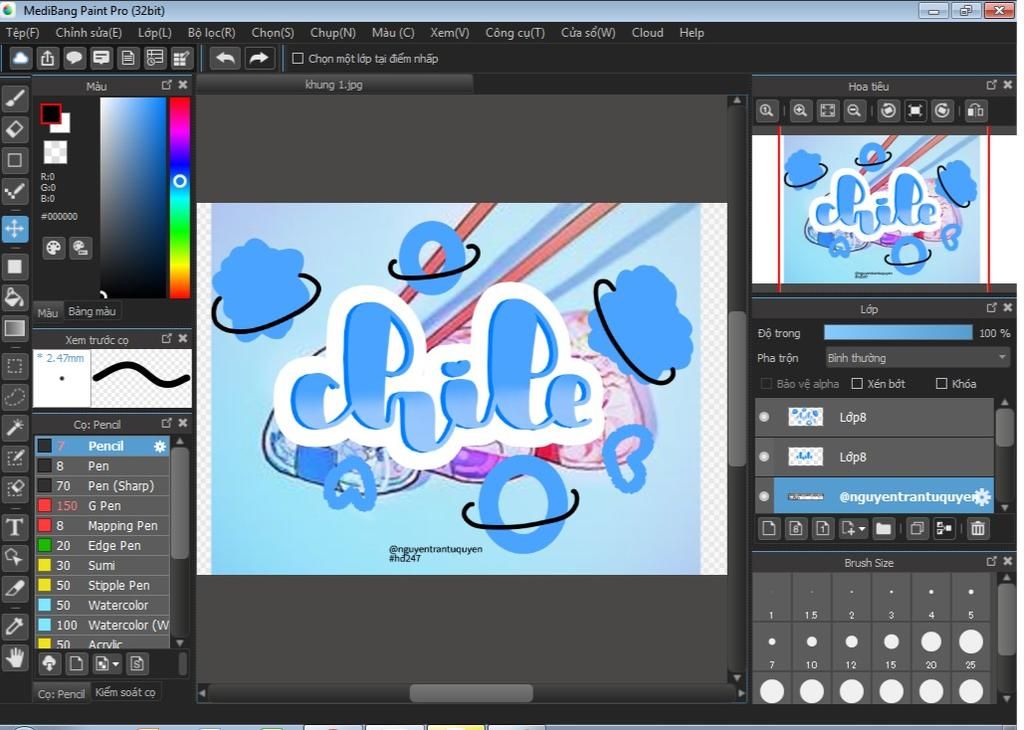This screenshot has height=730, width=1024.
Task: Select the top Lớp8 layer row
Action: [x=884, y=417]
